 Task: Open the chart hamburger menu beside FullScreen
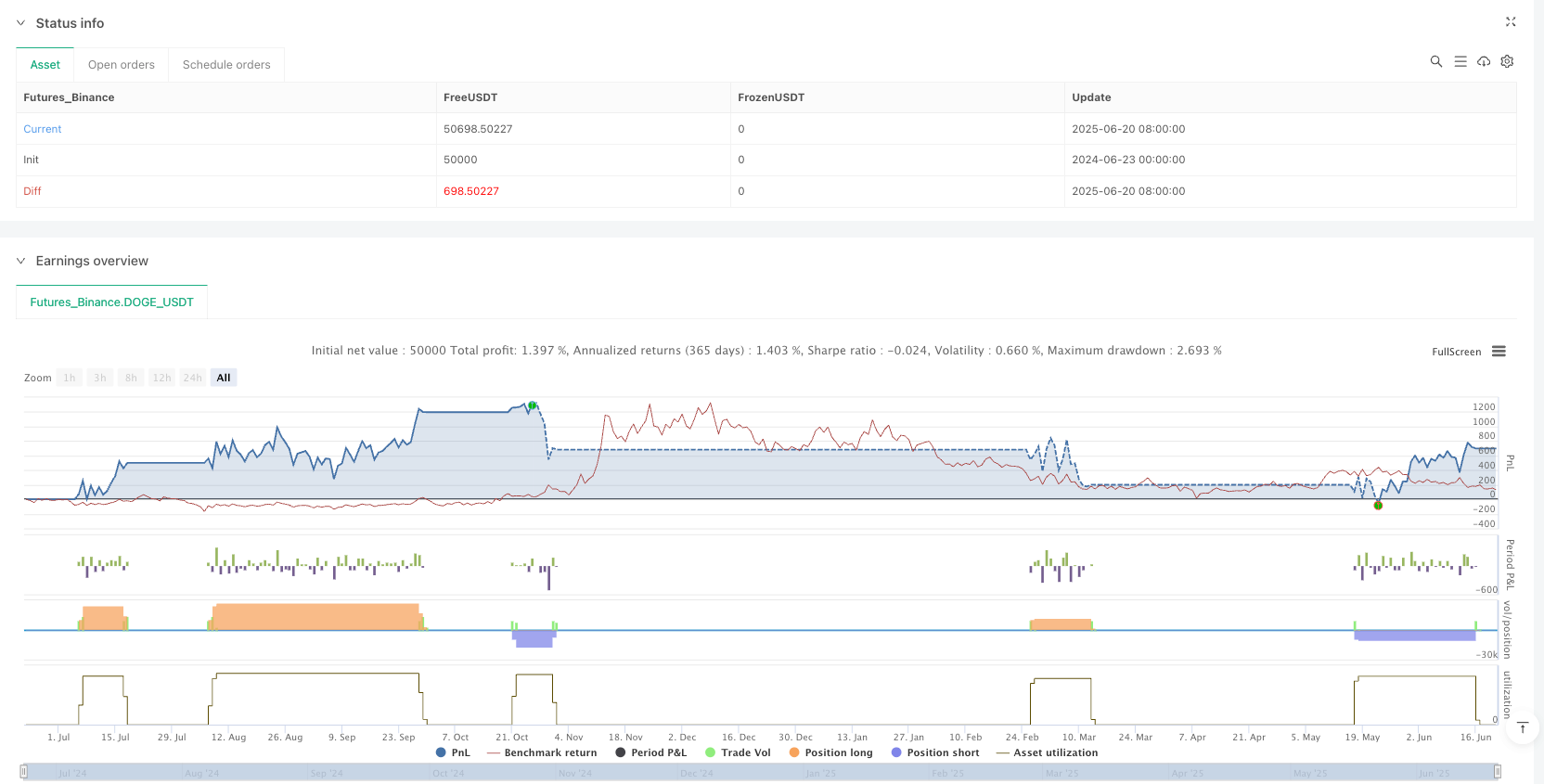pos(1499,352)
